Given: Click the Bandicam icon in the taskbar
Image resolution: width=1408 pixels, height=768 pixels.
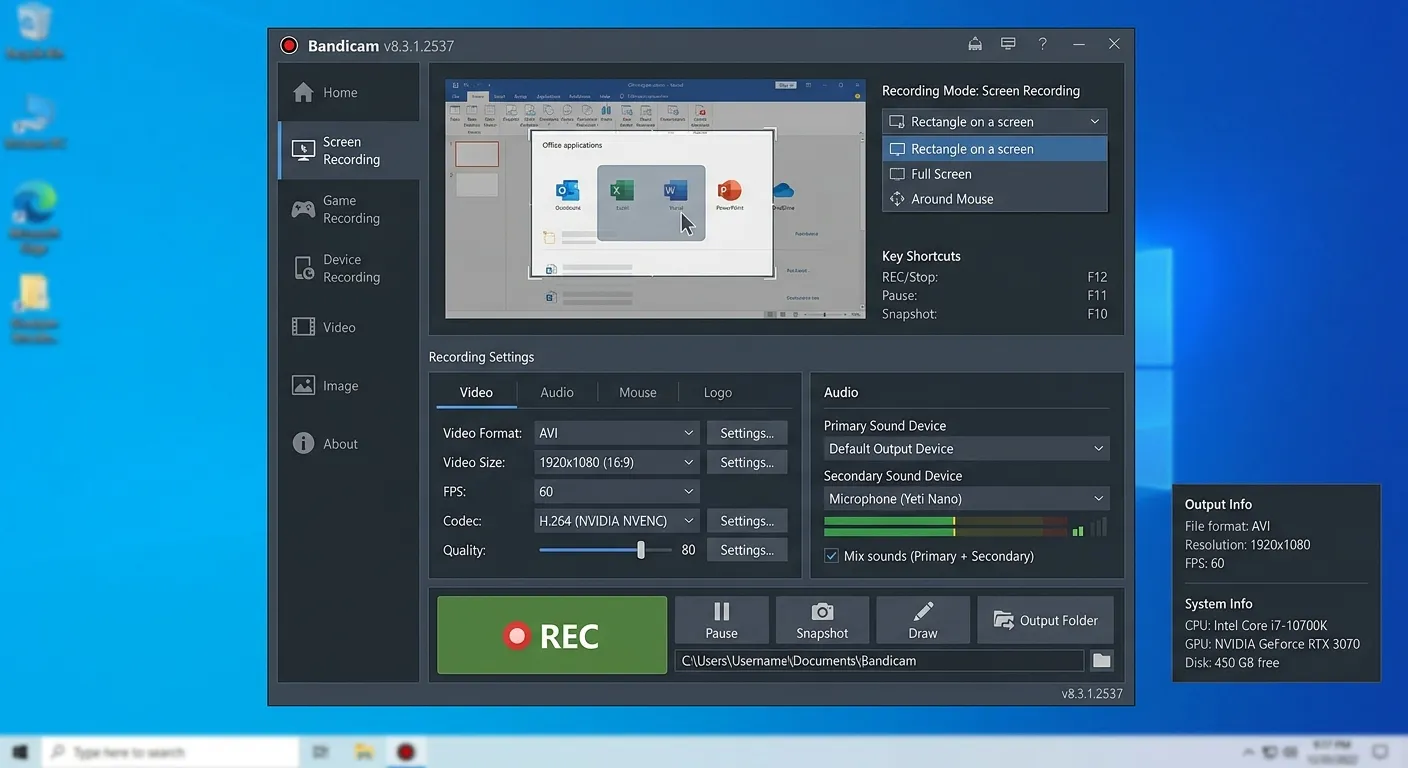Looking at the screenshot, I should point(406,752).
